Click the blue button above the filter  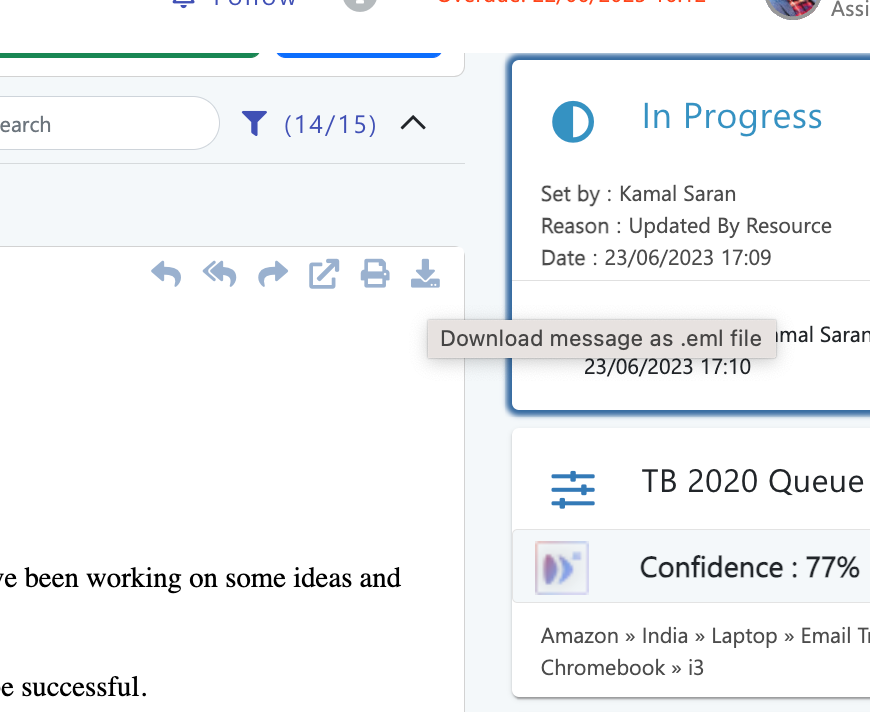358,51
